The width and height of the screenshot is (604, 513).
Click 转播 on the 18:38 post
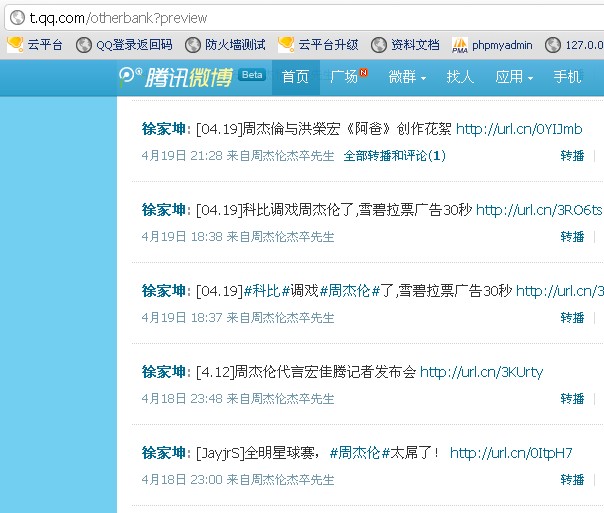572,236
